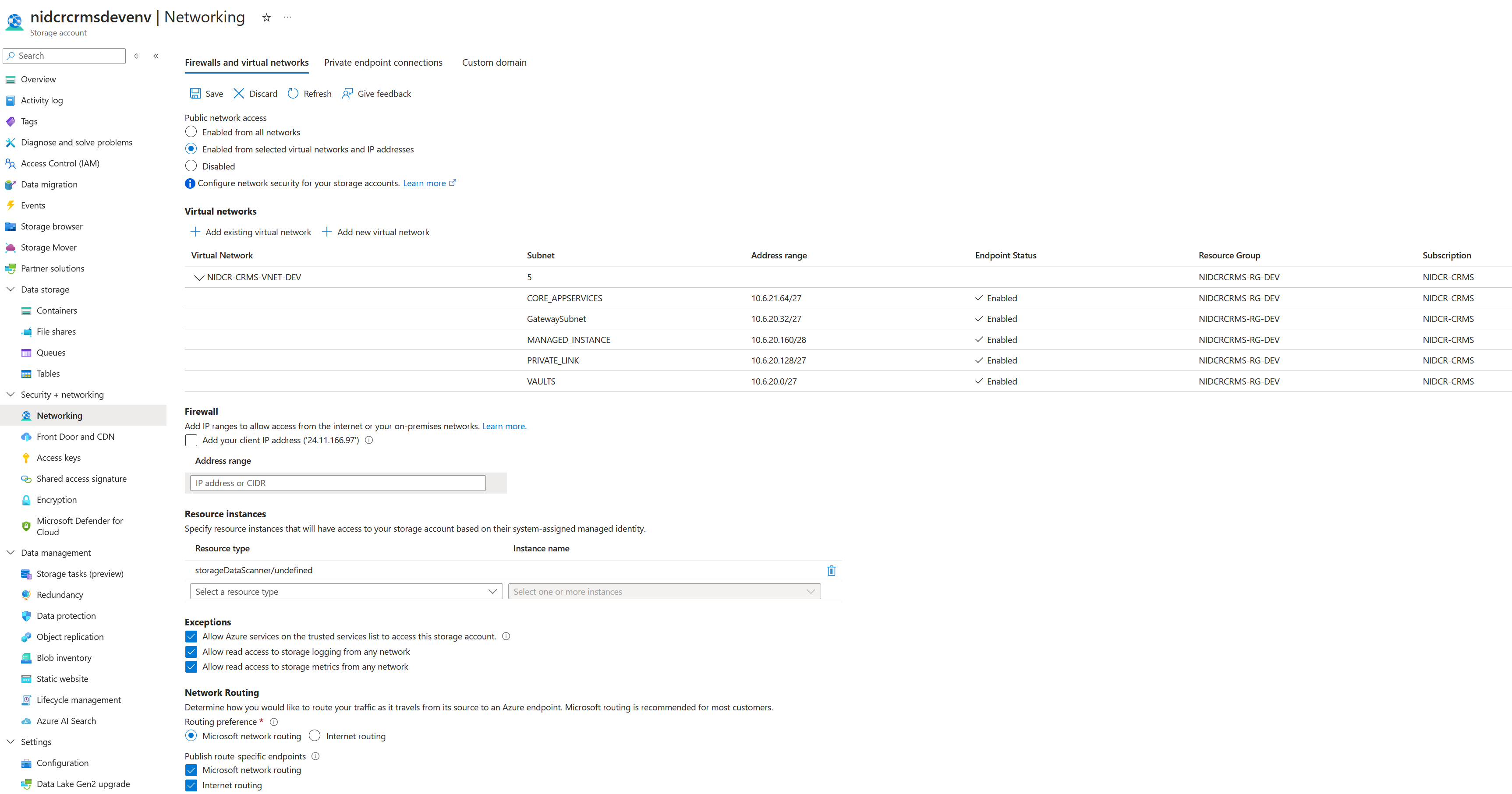Collapse the sidebar with double chevron
The height and width of the screenshot is (794, 1512).
point(156,56)
